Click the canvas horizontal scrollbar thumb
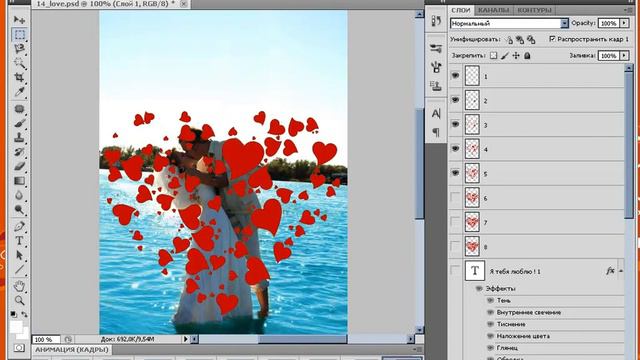Image resolution: width=640 pixels, height=360 pixels. [x=302, y=339]
